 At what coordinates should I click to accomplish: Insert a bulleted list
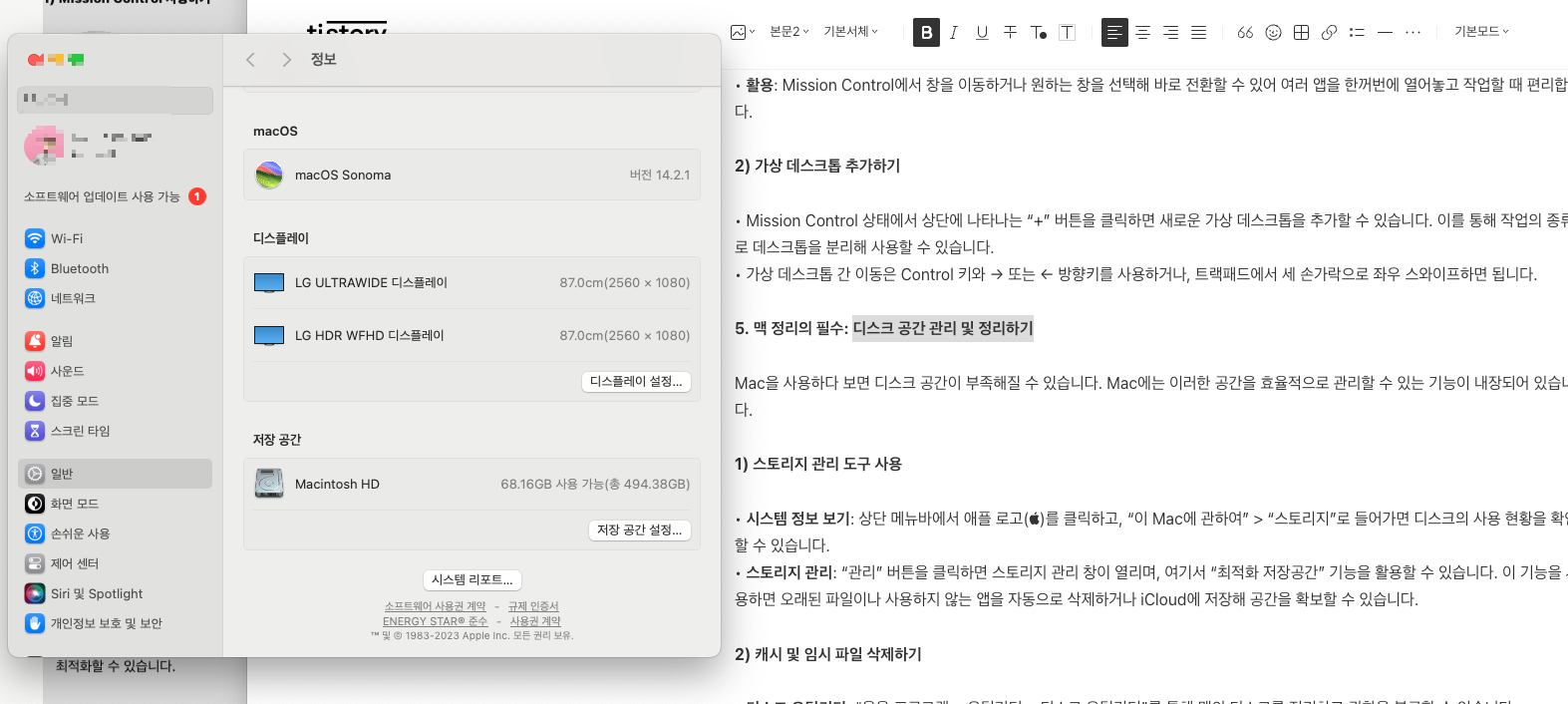(1357, 33)
